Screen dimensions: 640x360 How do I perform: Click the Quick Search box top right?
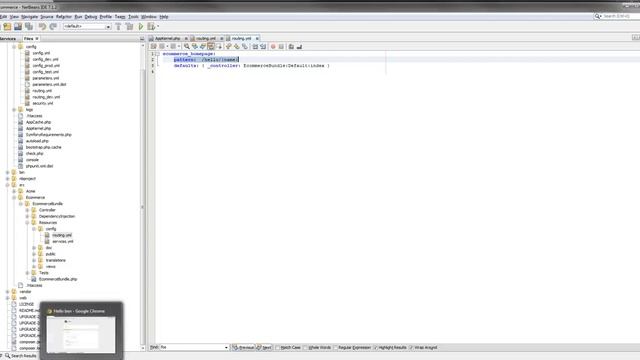pos(618,16)
